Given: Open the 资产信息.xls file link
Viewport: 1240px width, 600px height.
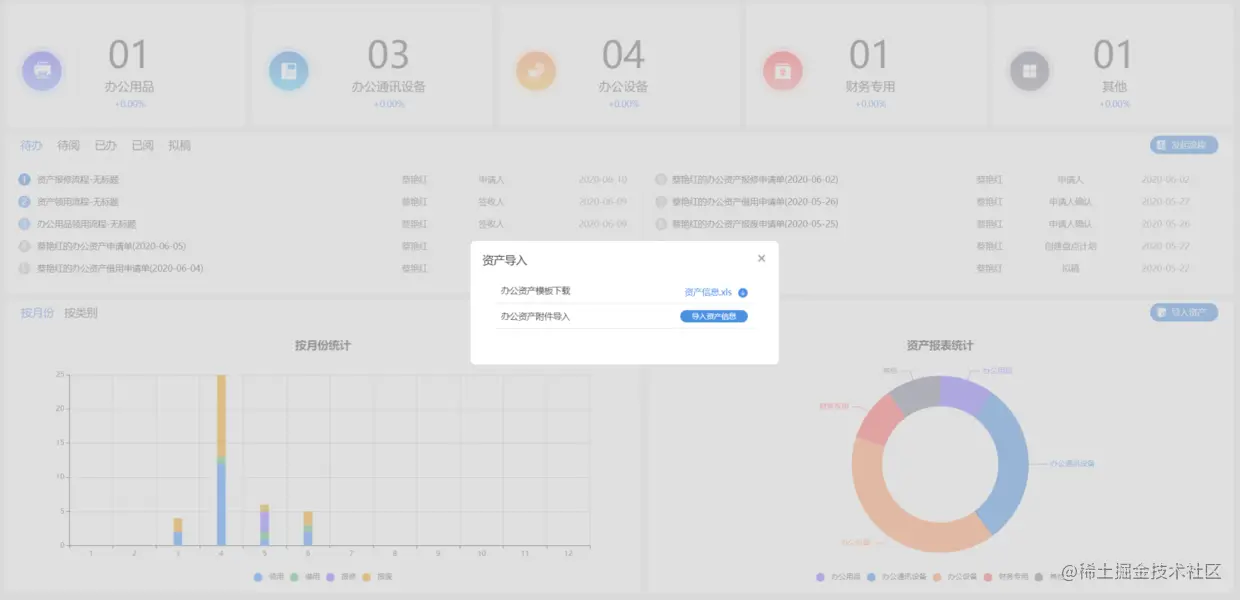Looking at the screenshot, I should coord(708,292).
